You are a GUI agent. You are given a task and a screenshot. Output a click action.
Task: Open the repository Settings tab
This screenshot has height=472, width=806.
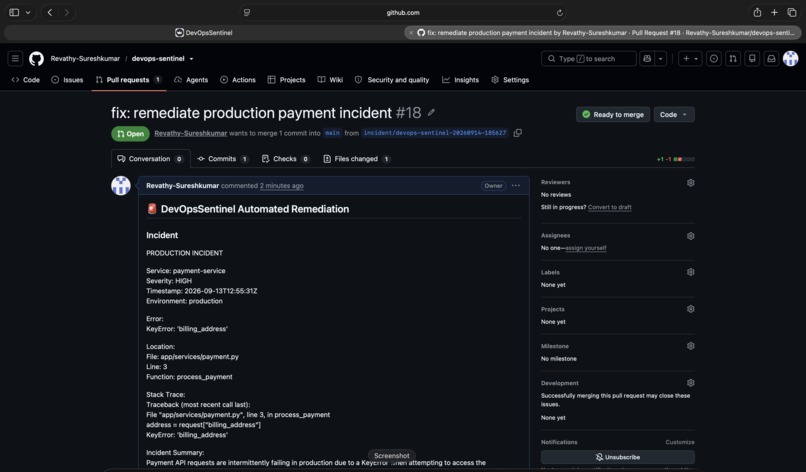point(510,80)
